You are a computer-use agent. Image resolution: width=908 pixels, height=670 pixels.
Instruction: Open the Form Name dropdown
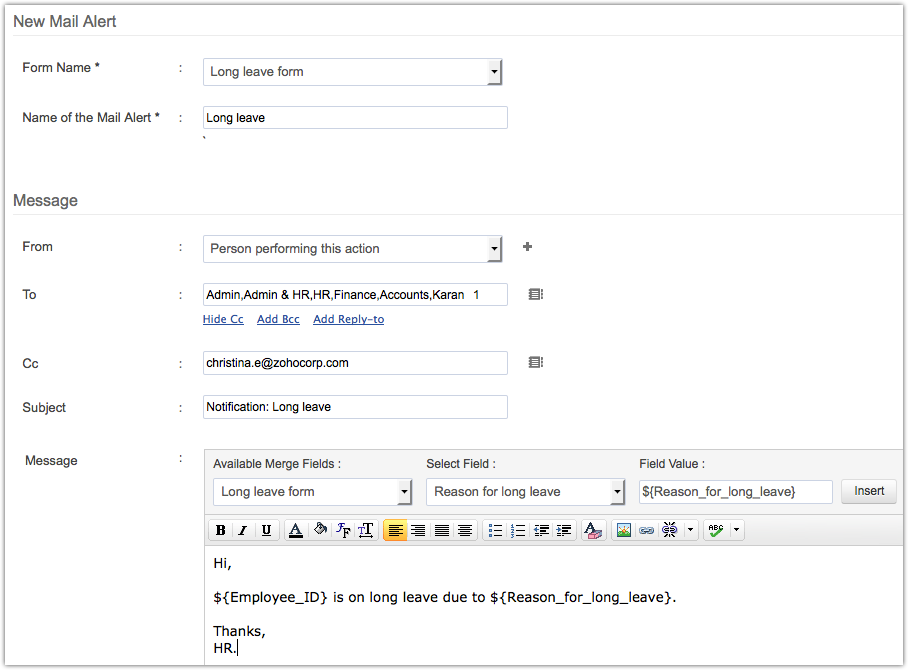[493, 72]
